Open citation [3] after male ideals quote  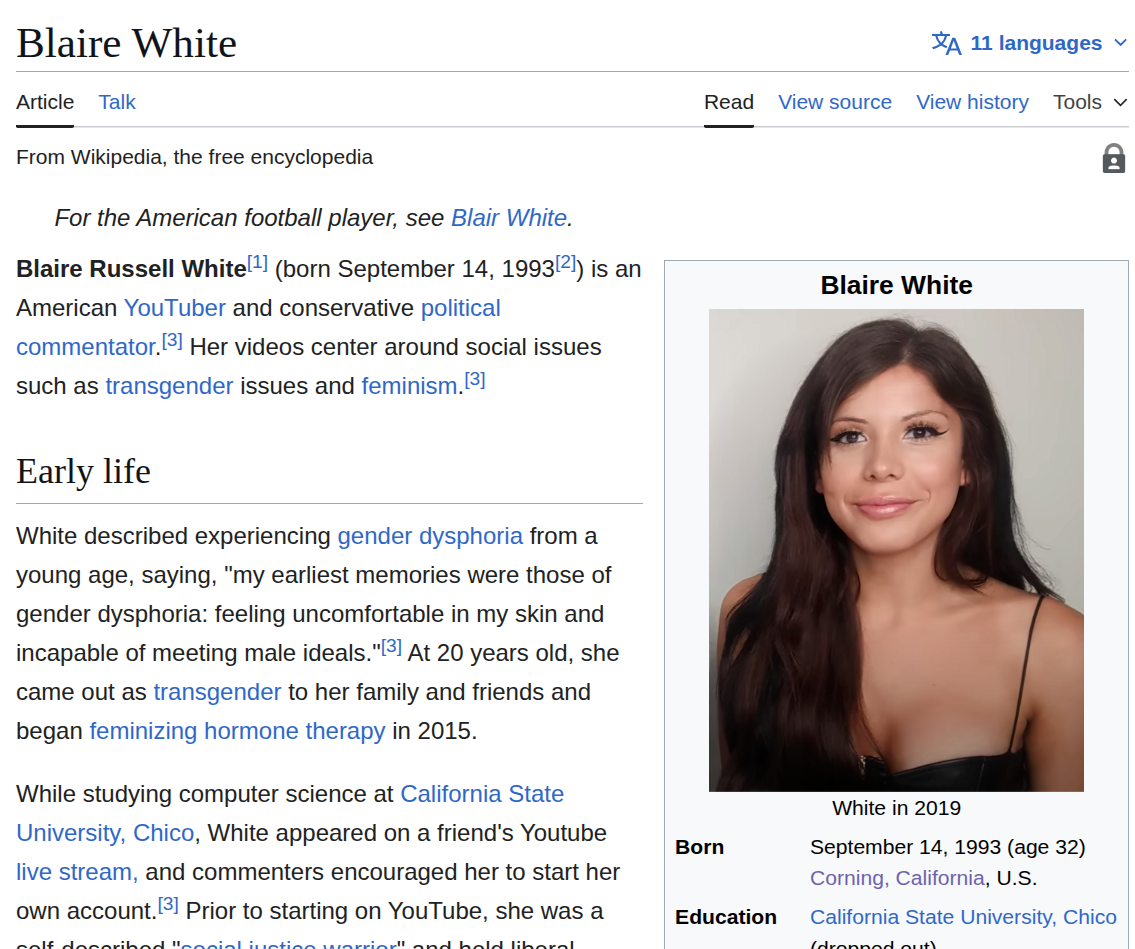(x=392, y=647)
